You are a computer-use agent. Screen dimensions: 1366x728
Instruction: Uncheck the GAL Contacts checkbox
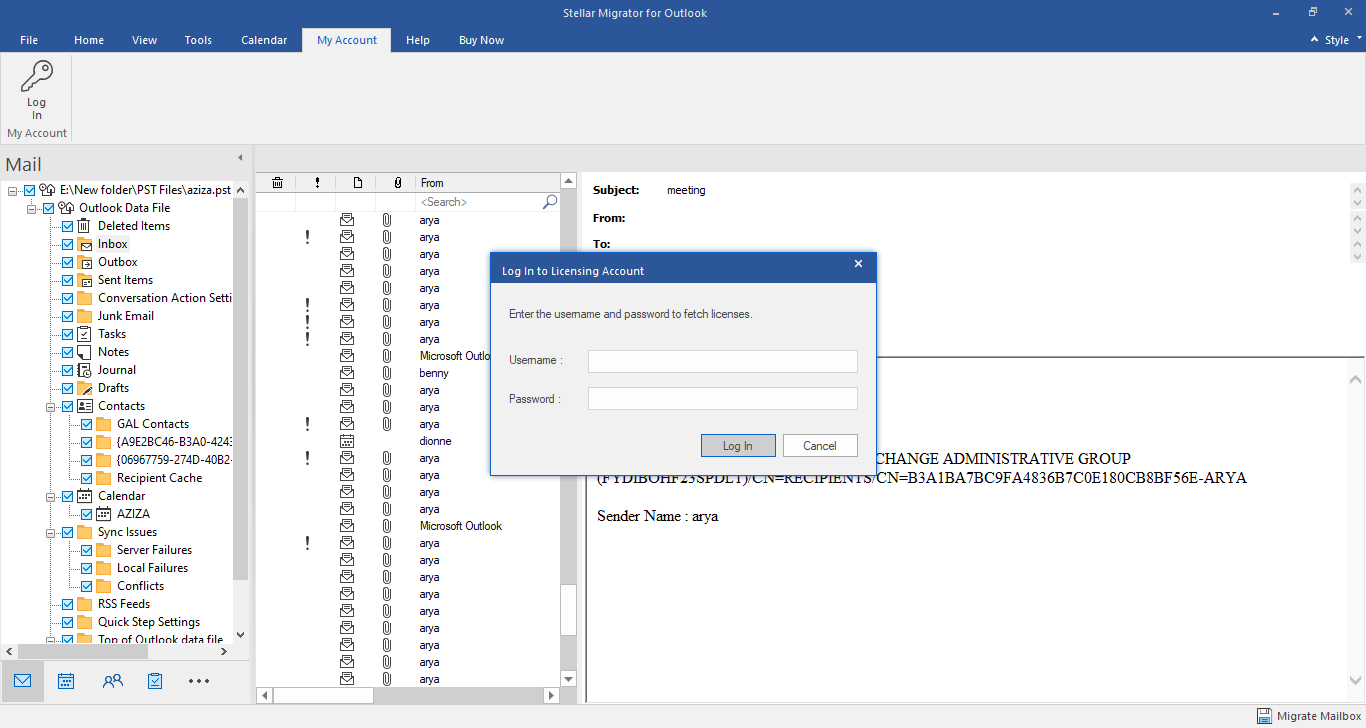87,424
